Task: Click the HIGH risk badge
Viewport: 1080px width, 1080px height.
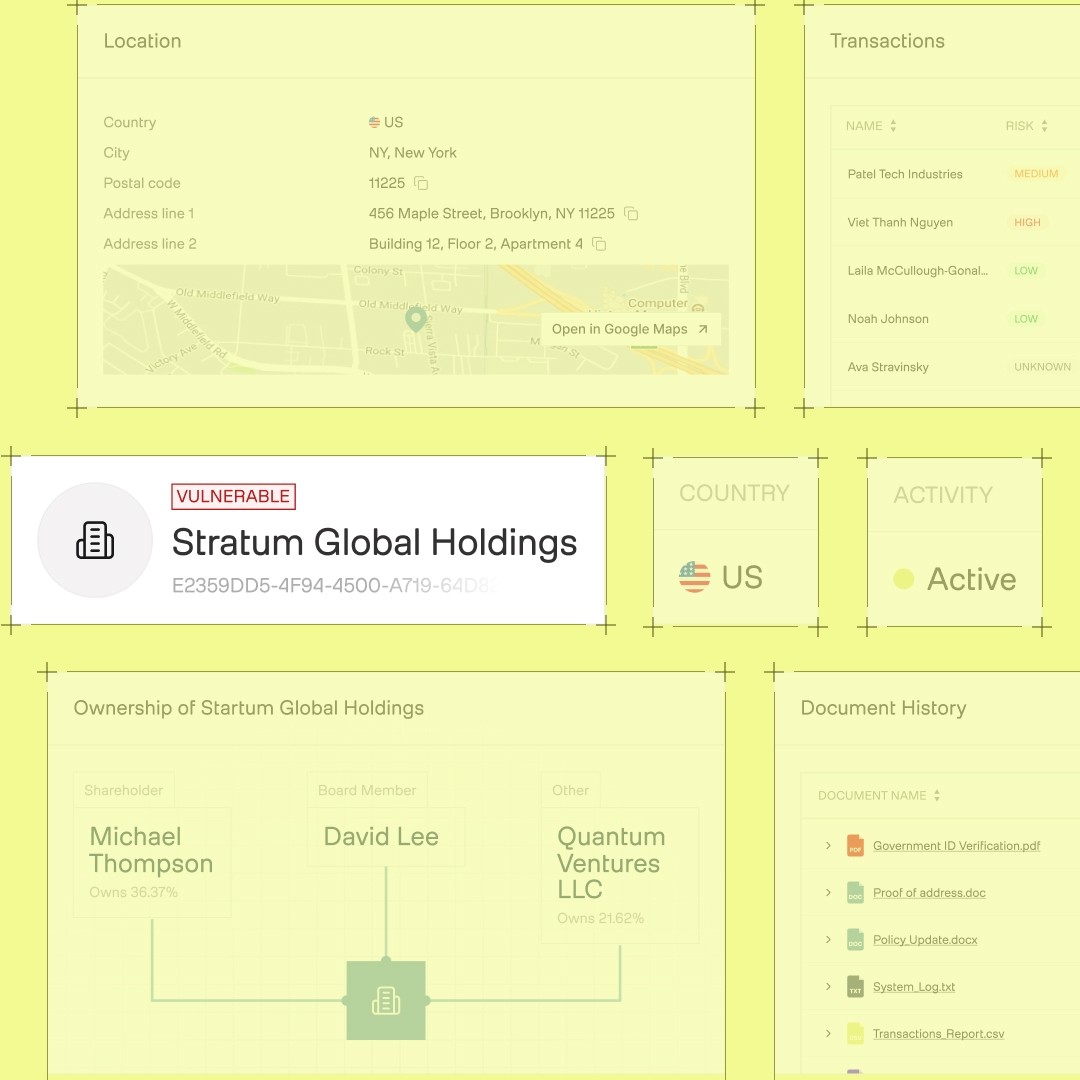Action: (x=1027, y=222)
